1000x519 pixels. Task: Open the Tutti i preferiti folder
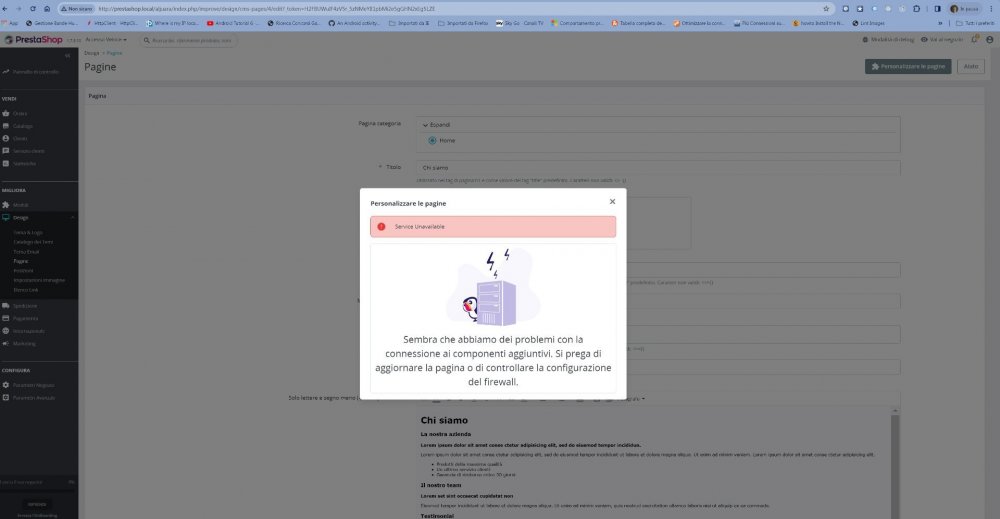pyautogui.click(x=974, y=23)
